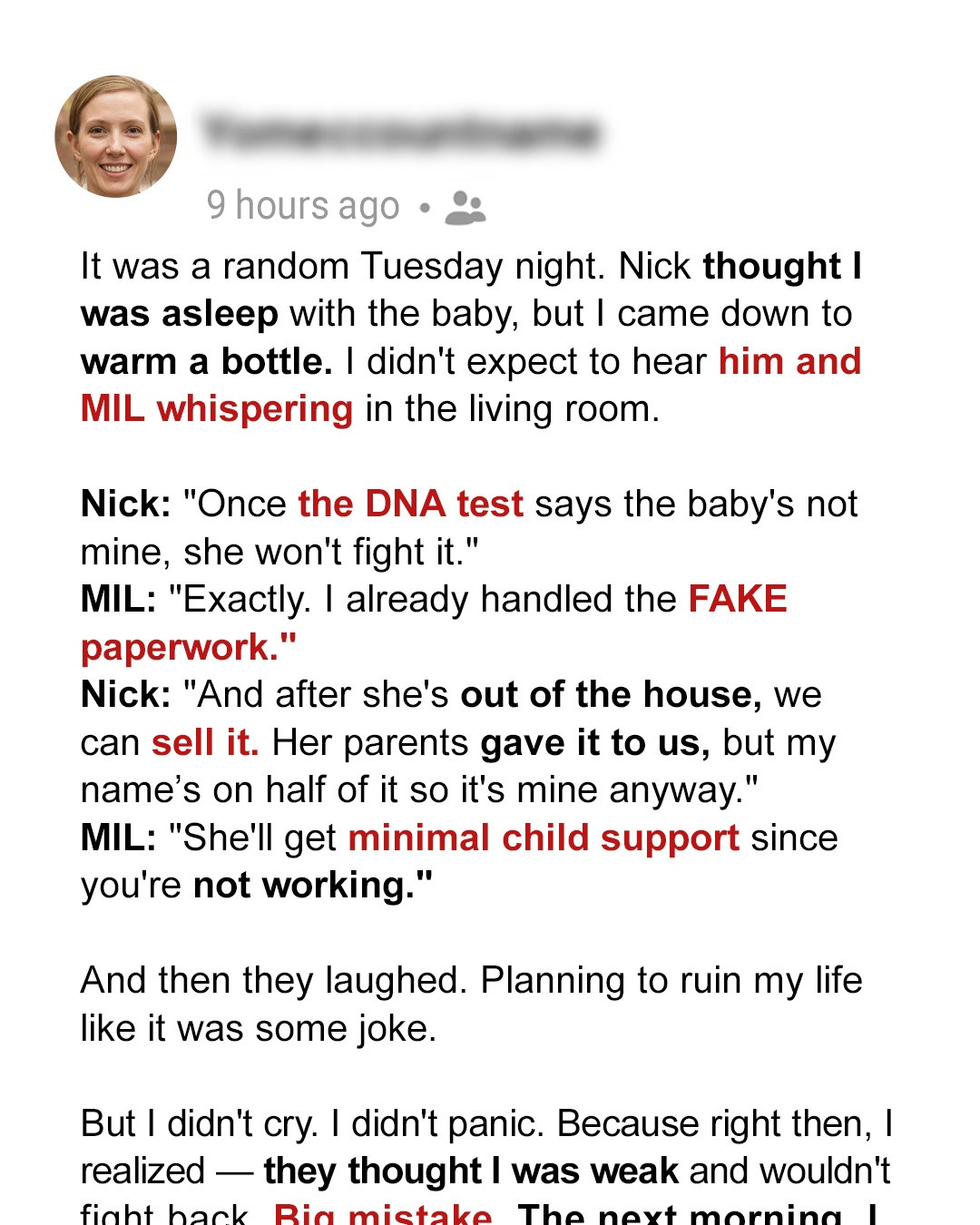Click the red "MIL whispering" text
Image resolution: width=980 pixels, height=1225 pixels.
click(x=217, y=409)
